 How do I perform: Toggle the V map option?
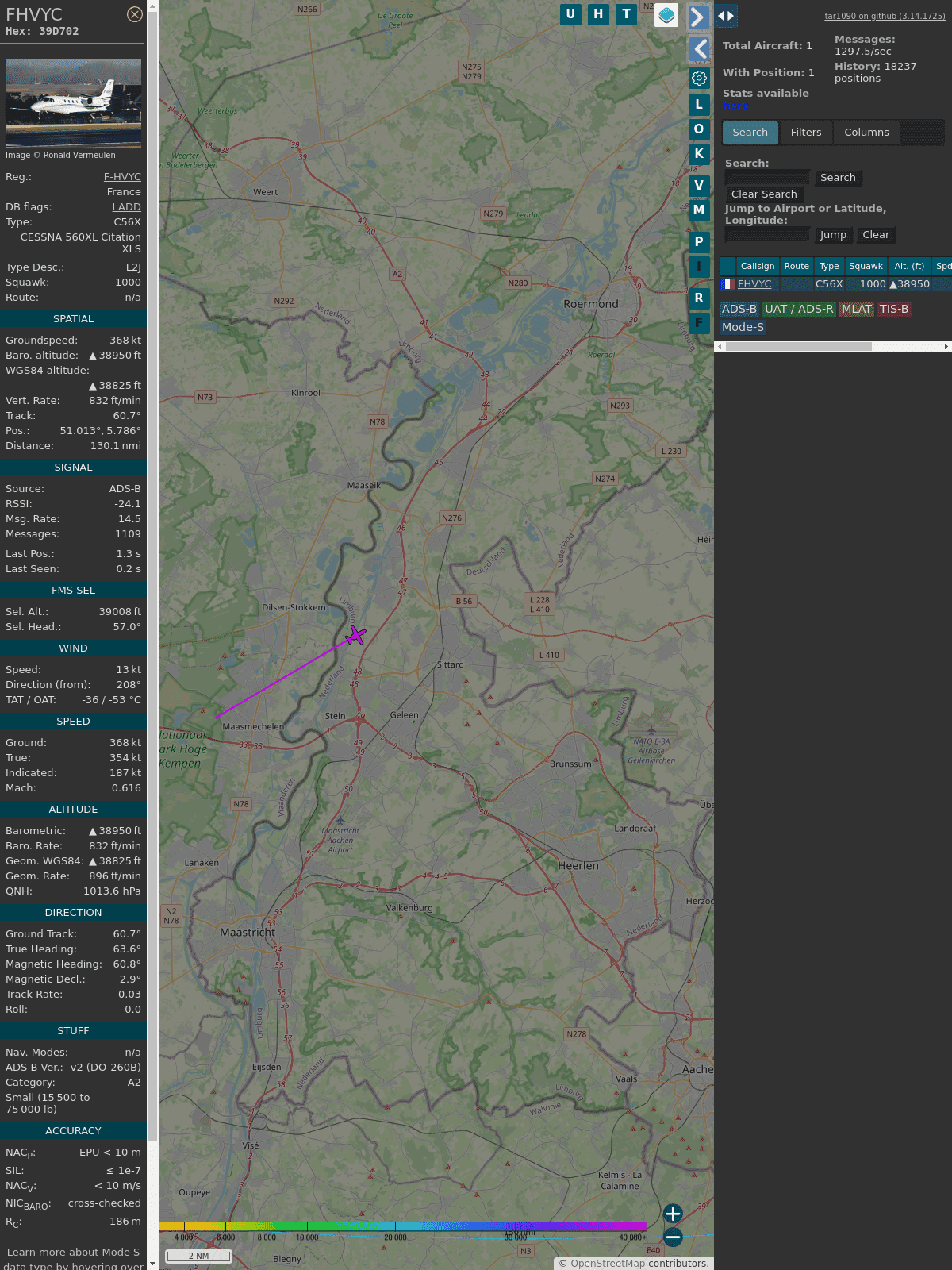(699, 186)
